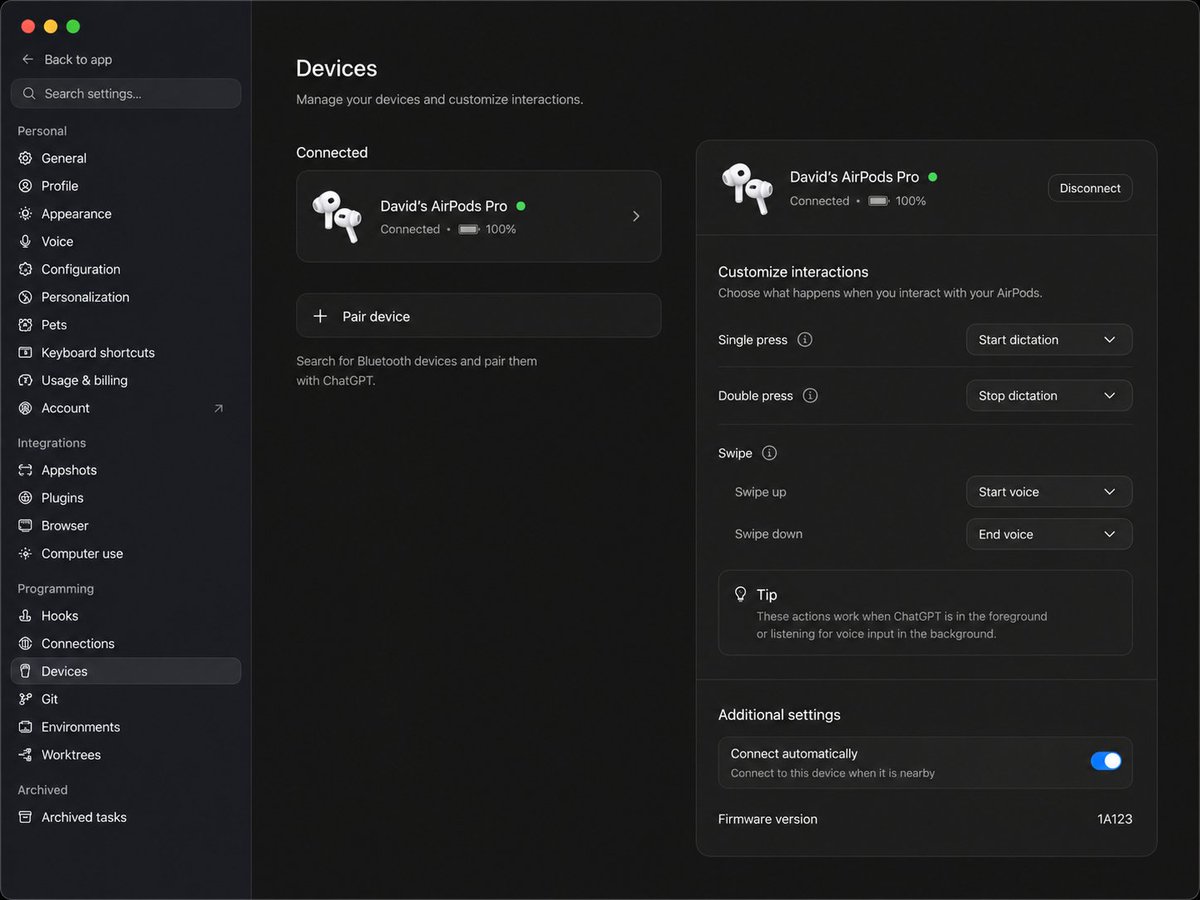Click the Browser icon in sidebar
The width and height of the screenshot is (1200, 900).
[x=26, y=525]
